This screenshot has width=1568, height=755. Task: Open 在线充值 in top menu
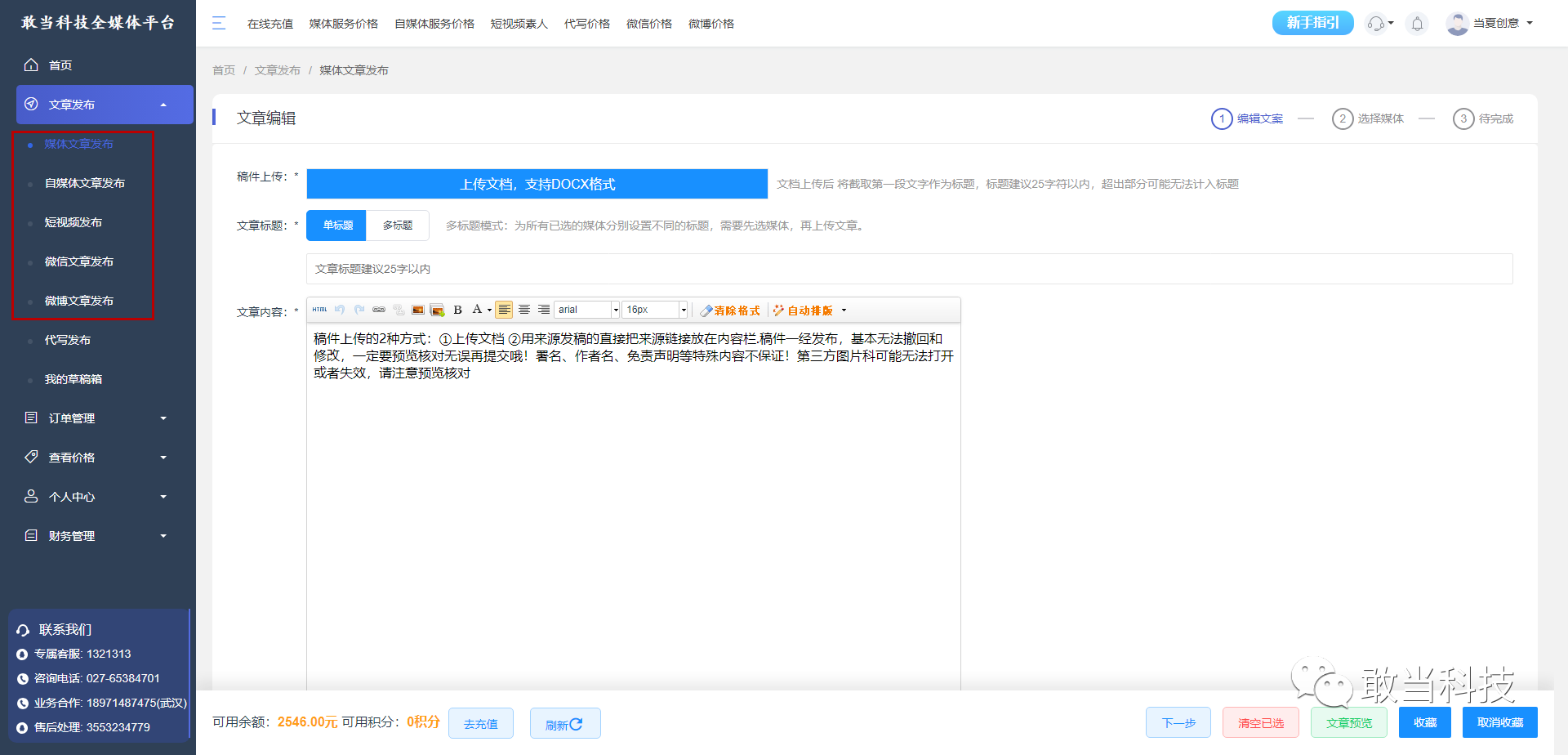coord(270,24)
